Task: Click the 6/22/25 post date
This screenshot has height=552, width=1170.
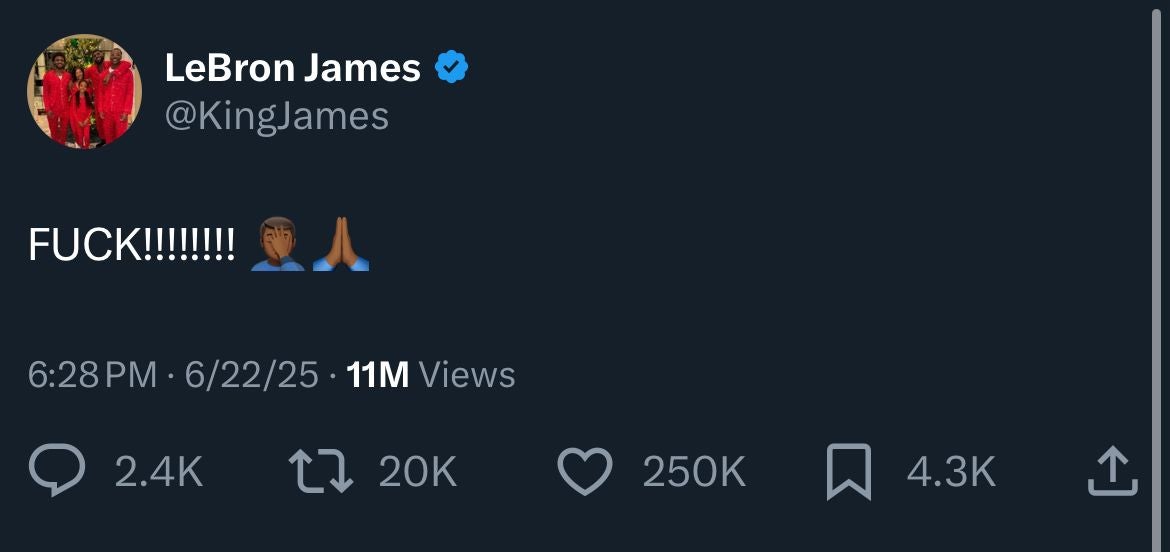Action: (x=252, y=375)
